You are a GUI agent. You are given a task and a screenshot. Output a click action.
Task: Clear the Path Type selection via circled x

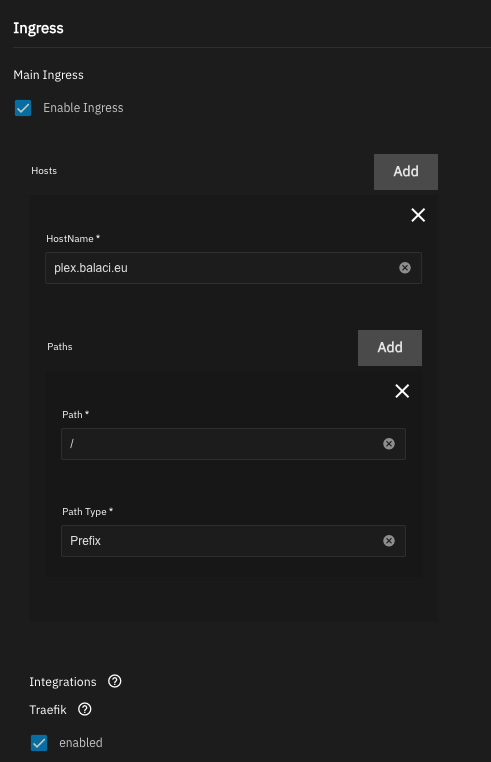pos(389,541)
